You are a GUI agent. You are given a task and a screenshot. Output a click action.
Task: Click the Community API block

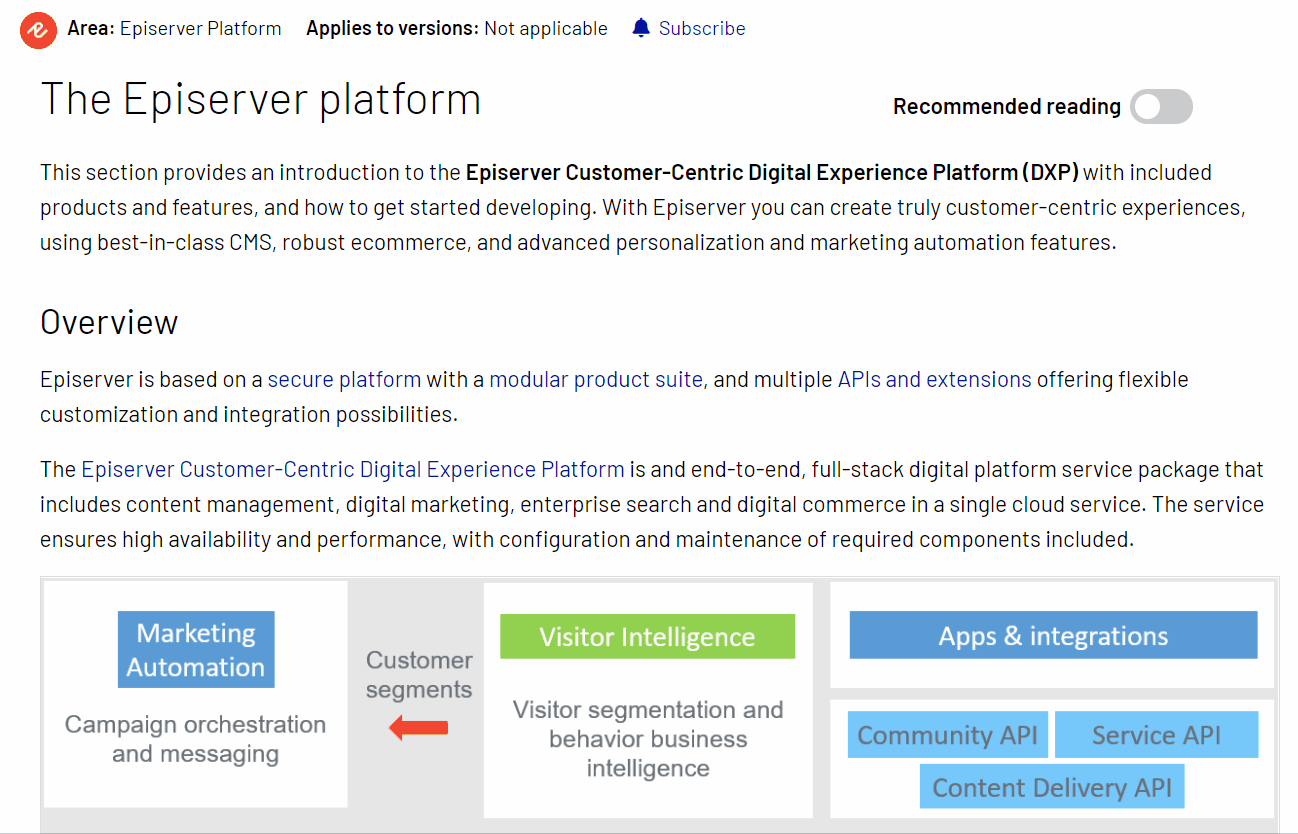point(947,735)
